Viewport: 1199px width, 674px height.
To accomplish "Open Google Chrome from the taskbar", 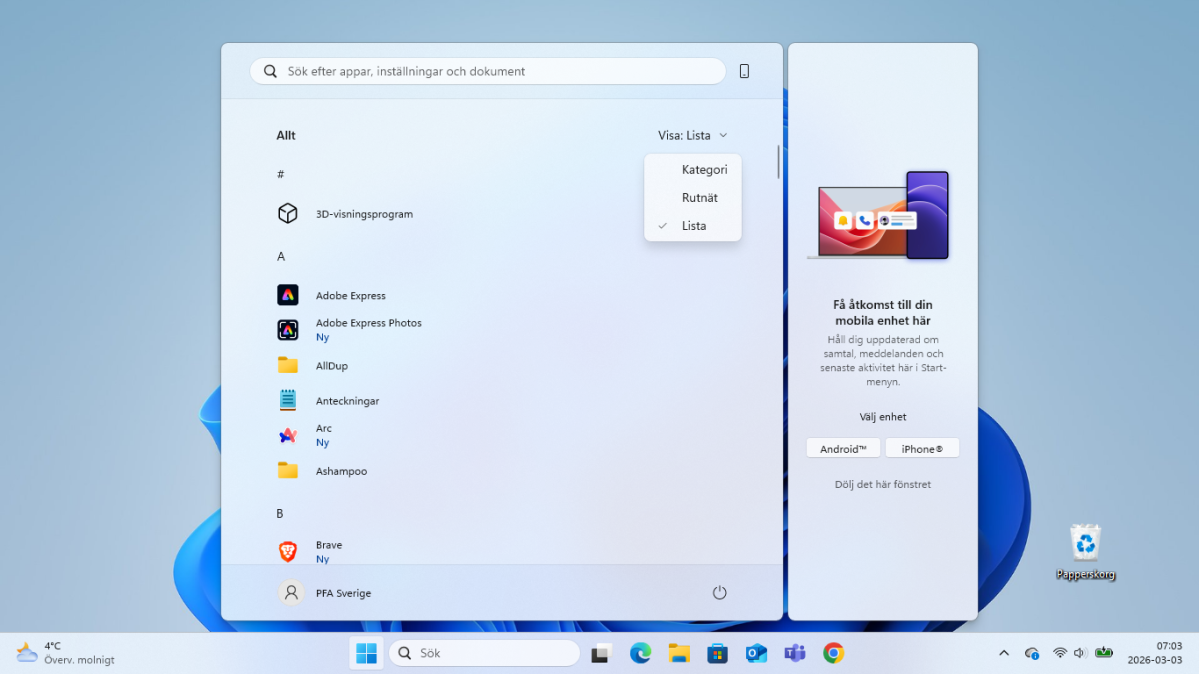I will (x=833, y=653).
